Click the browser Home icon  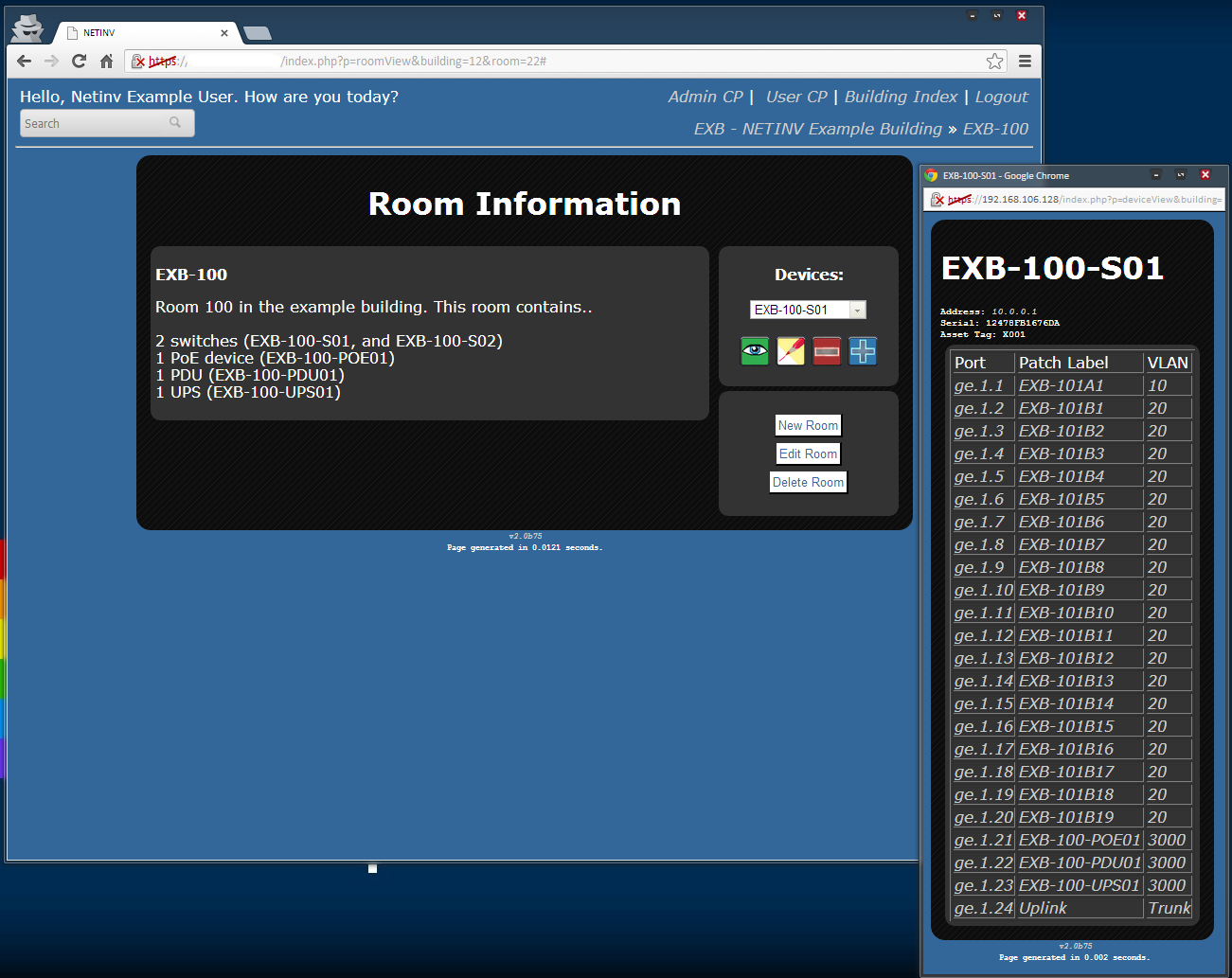pyautogui.click(x=107, y=61)
